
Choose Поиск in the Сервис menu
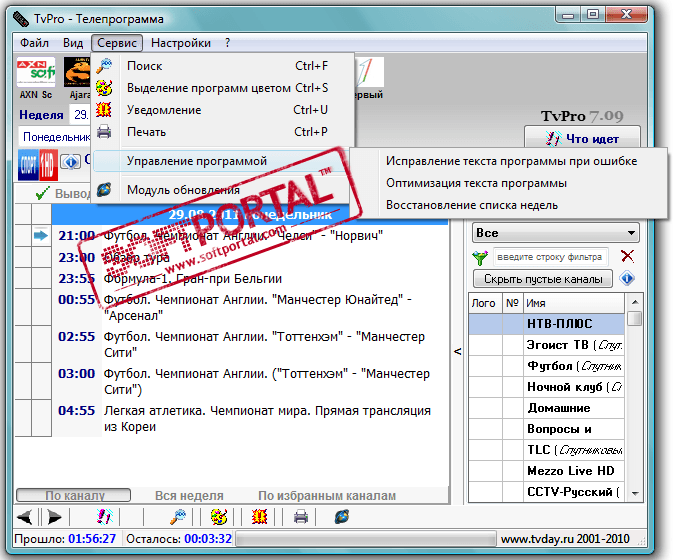223,66
